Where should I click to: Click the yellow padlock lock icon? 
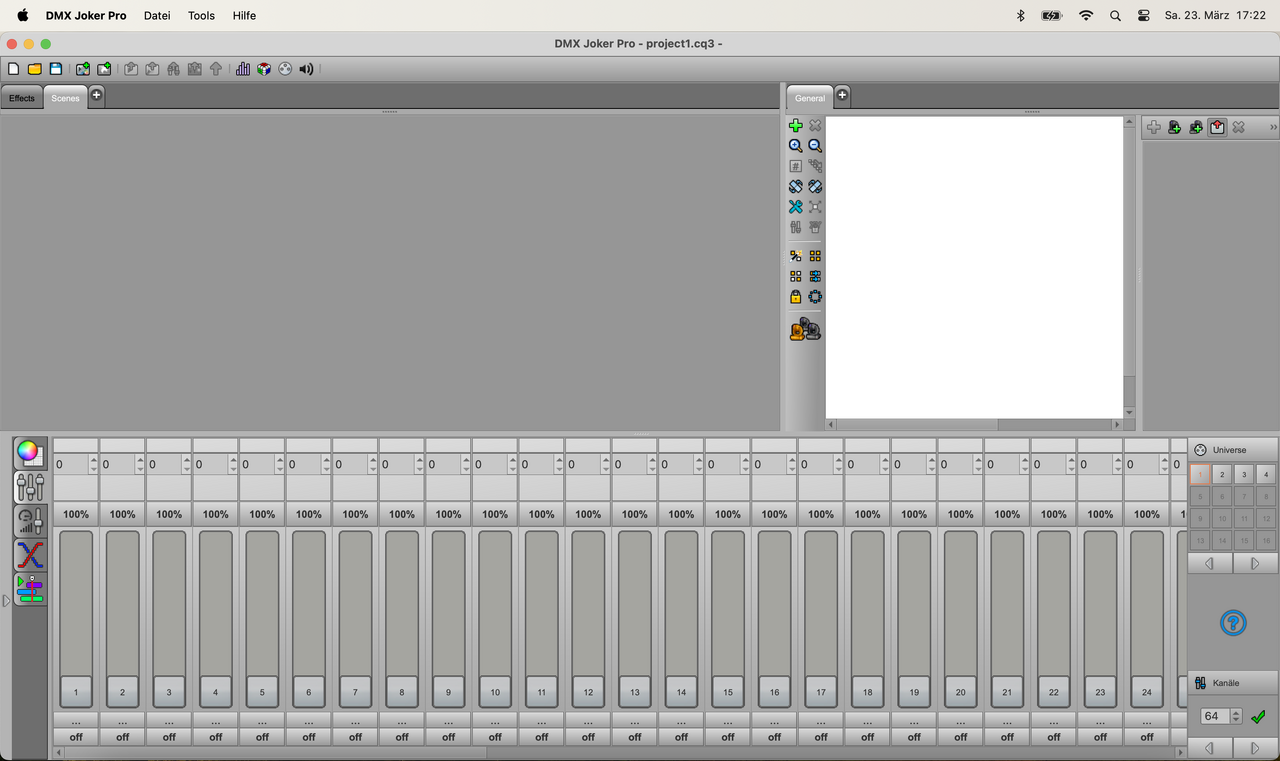pyautogui.click(x=795, y=297)
